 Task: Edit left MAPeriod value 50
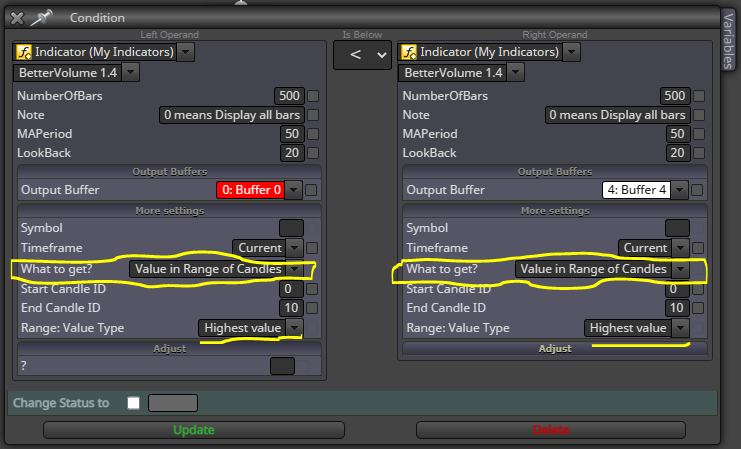[x=292, y=134]
